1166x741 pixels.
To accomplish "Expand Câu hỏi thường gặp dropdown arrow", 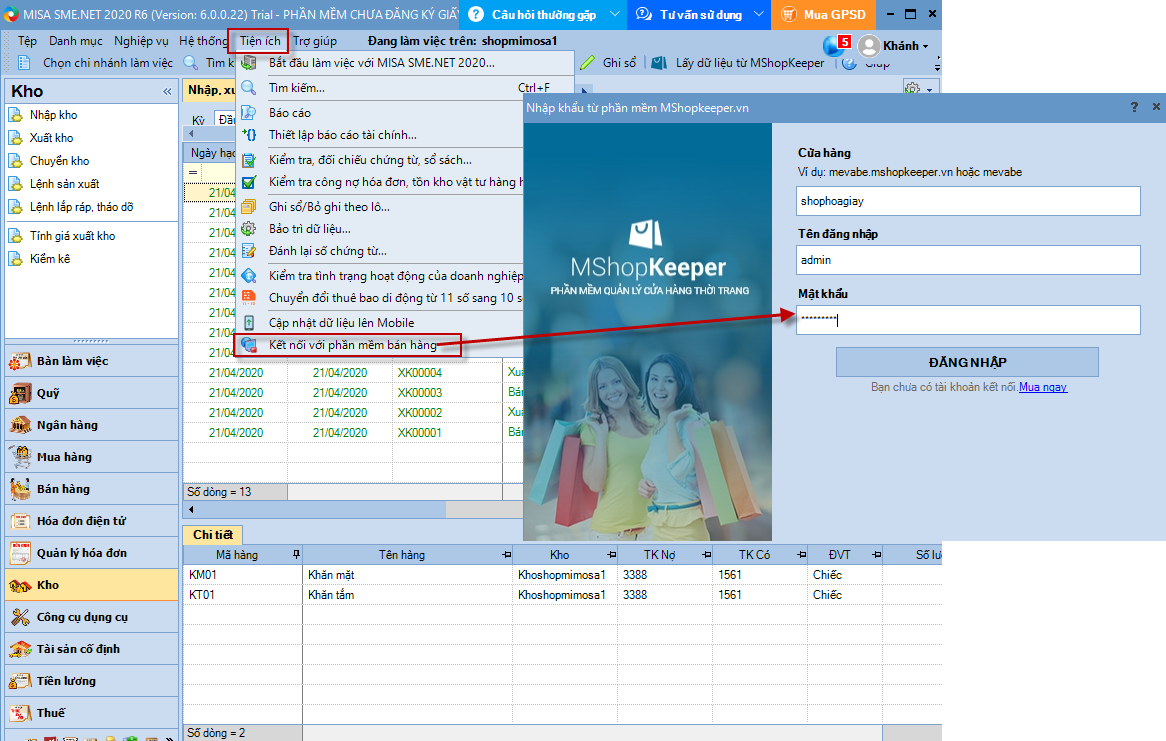I will tap(615, 14).
